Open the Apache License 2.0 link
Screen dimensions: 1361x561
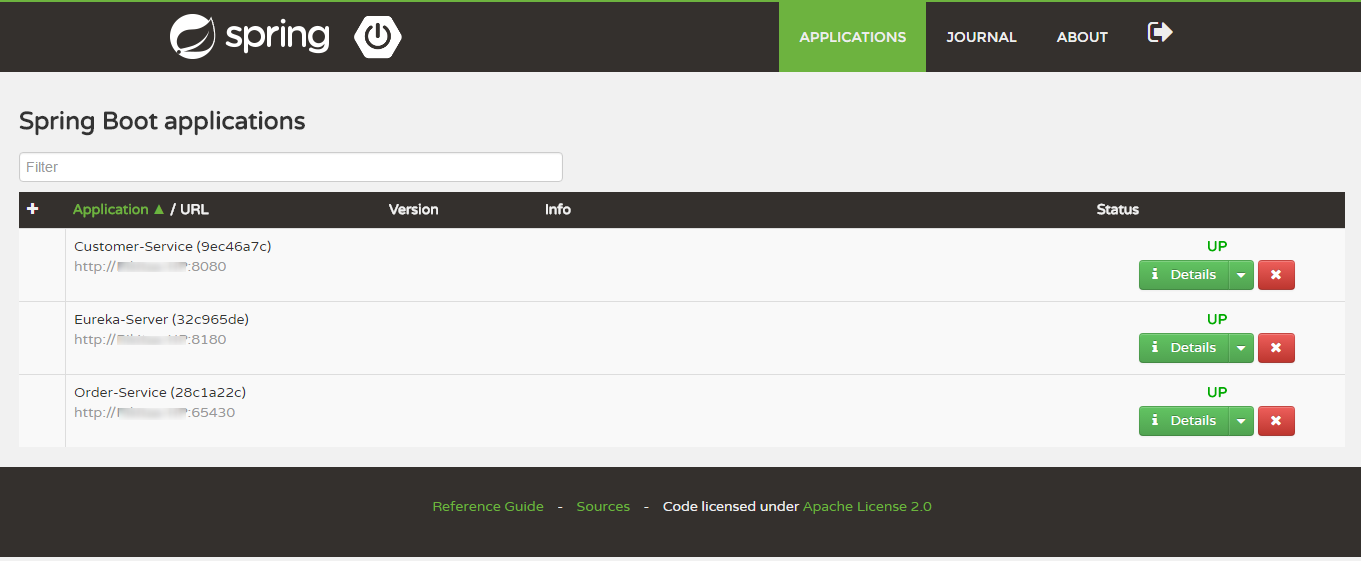[x=867, y=507]
